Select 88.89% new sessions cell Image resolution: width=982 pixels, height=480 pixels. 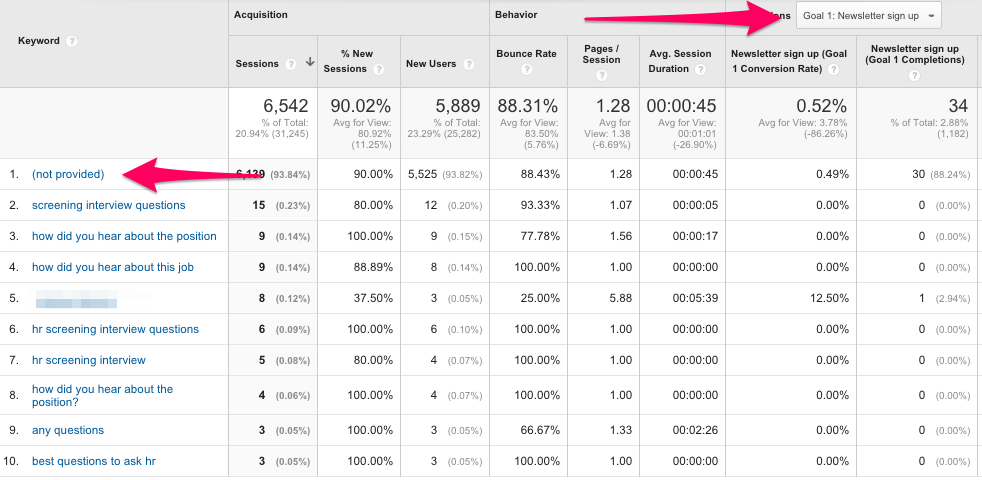tap(373, 268)
